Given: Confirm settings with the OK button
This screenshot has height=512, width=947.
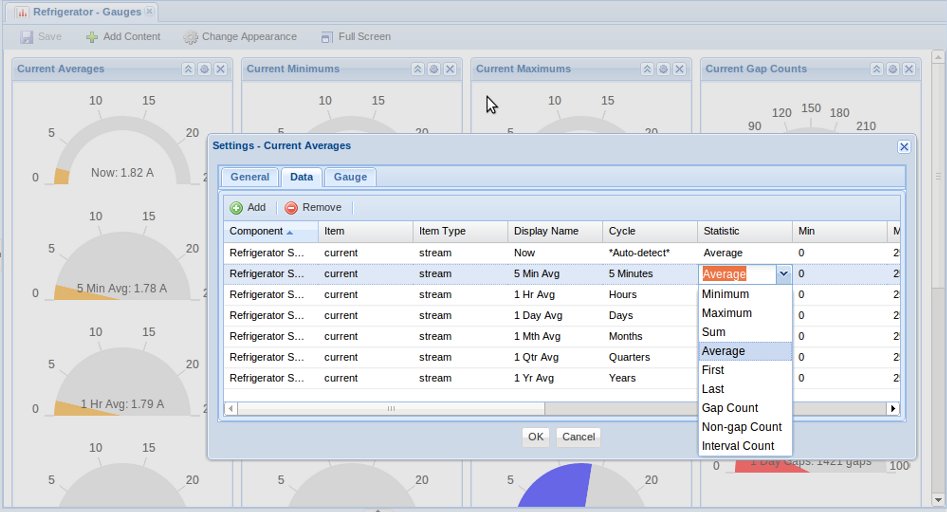Looking at the screenshot, I should pyautogui.click(x=536, y=437).
